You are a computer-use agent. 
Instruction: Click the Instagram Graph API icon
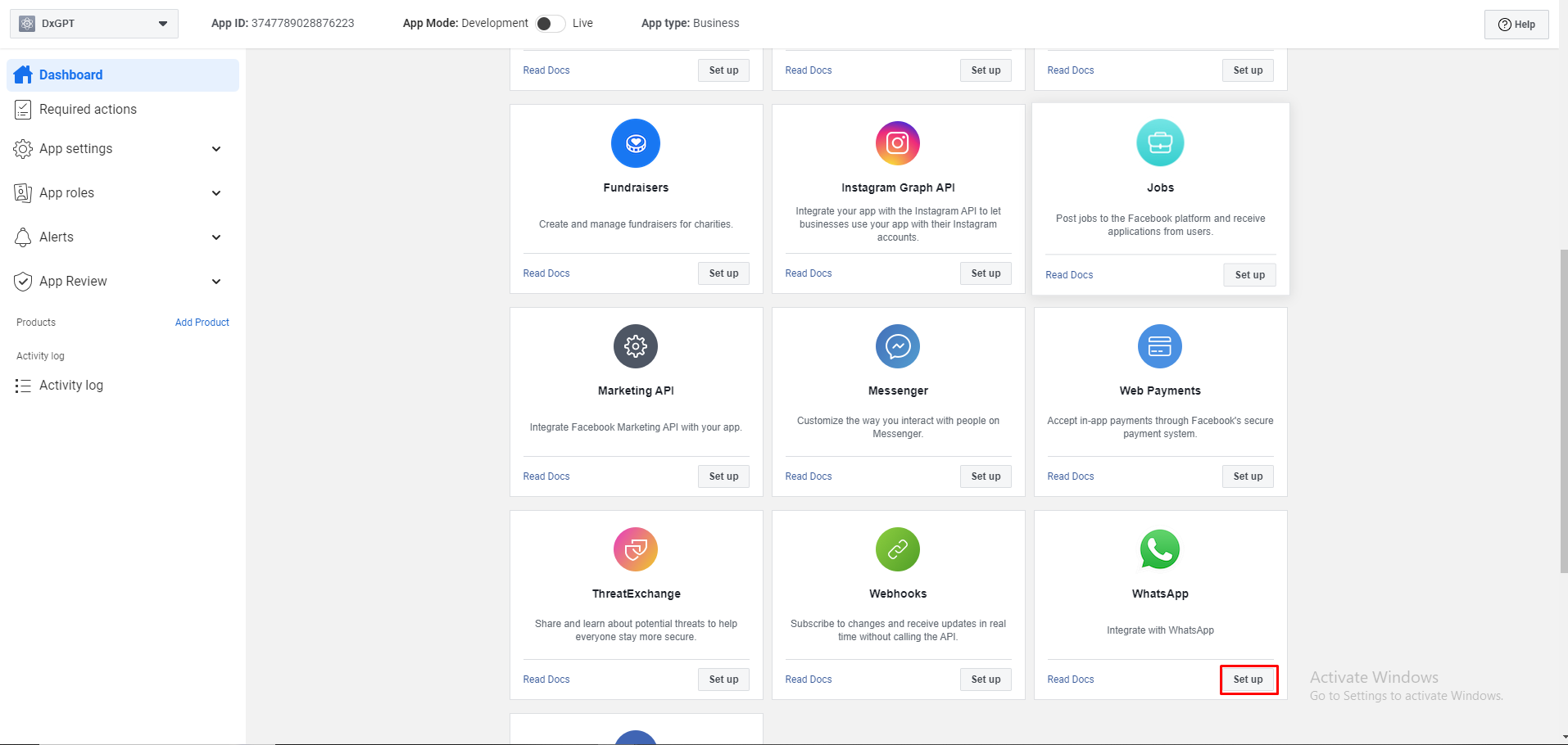898,143
